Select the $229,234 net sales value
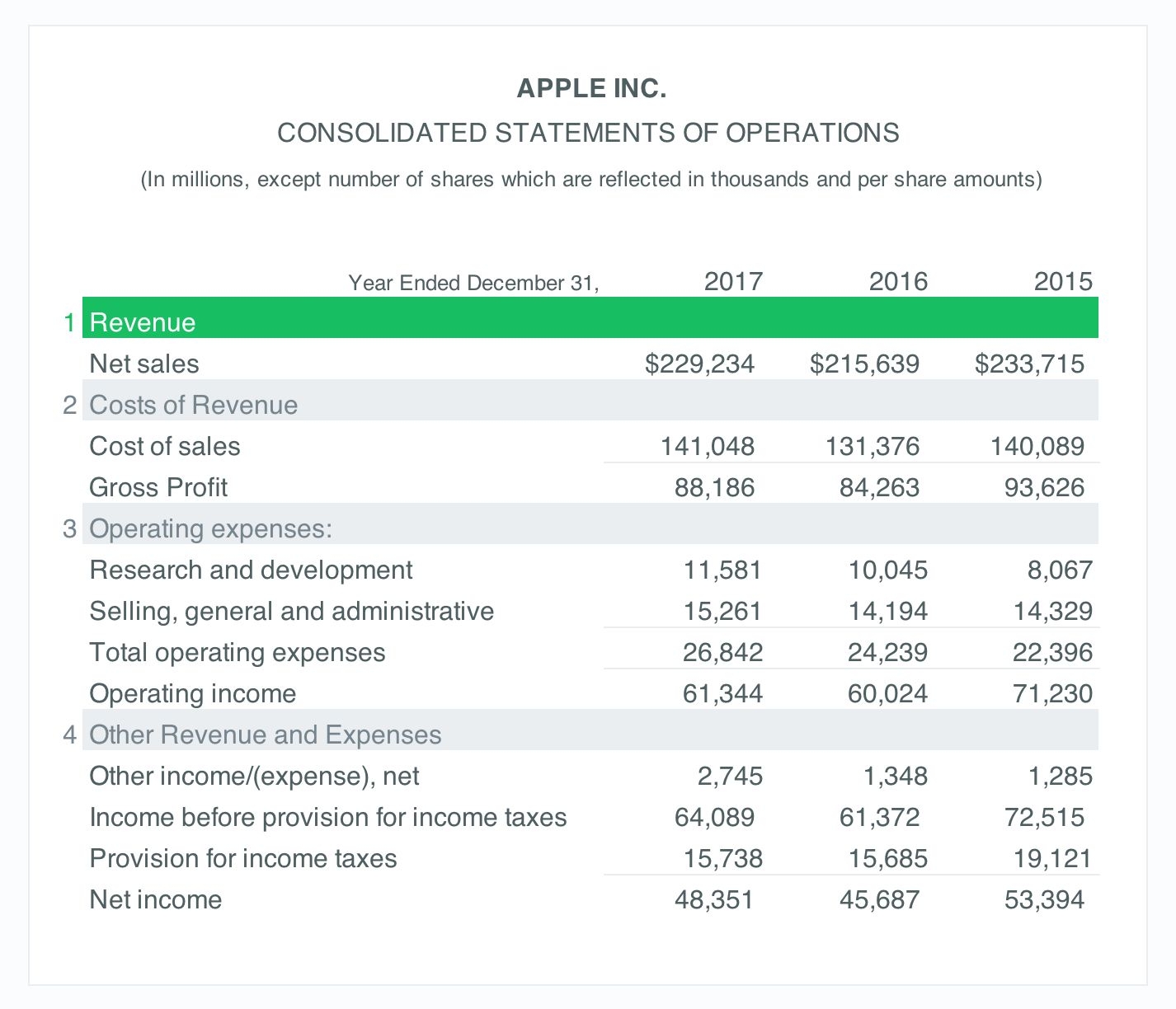Image resolution: width=1176 pixels, height=1009 pixels. [699, 363]
